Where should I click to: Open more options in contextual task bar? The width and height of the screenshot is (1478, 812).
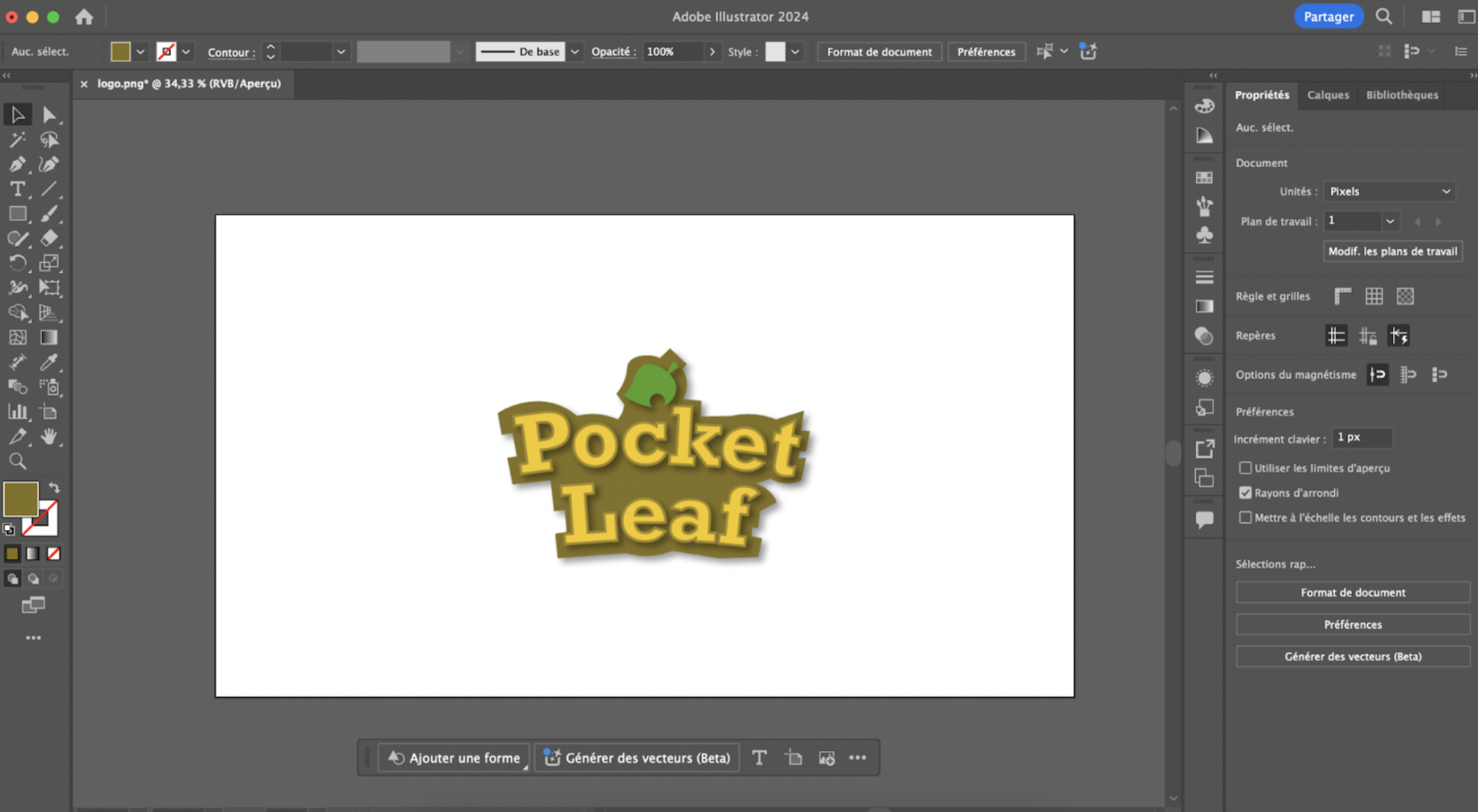pos(857,757)
